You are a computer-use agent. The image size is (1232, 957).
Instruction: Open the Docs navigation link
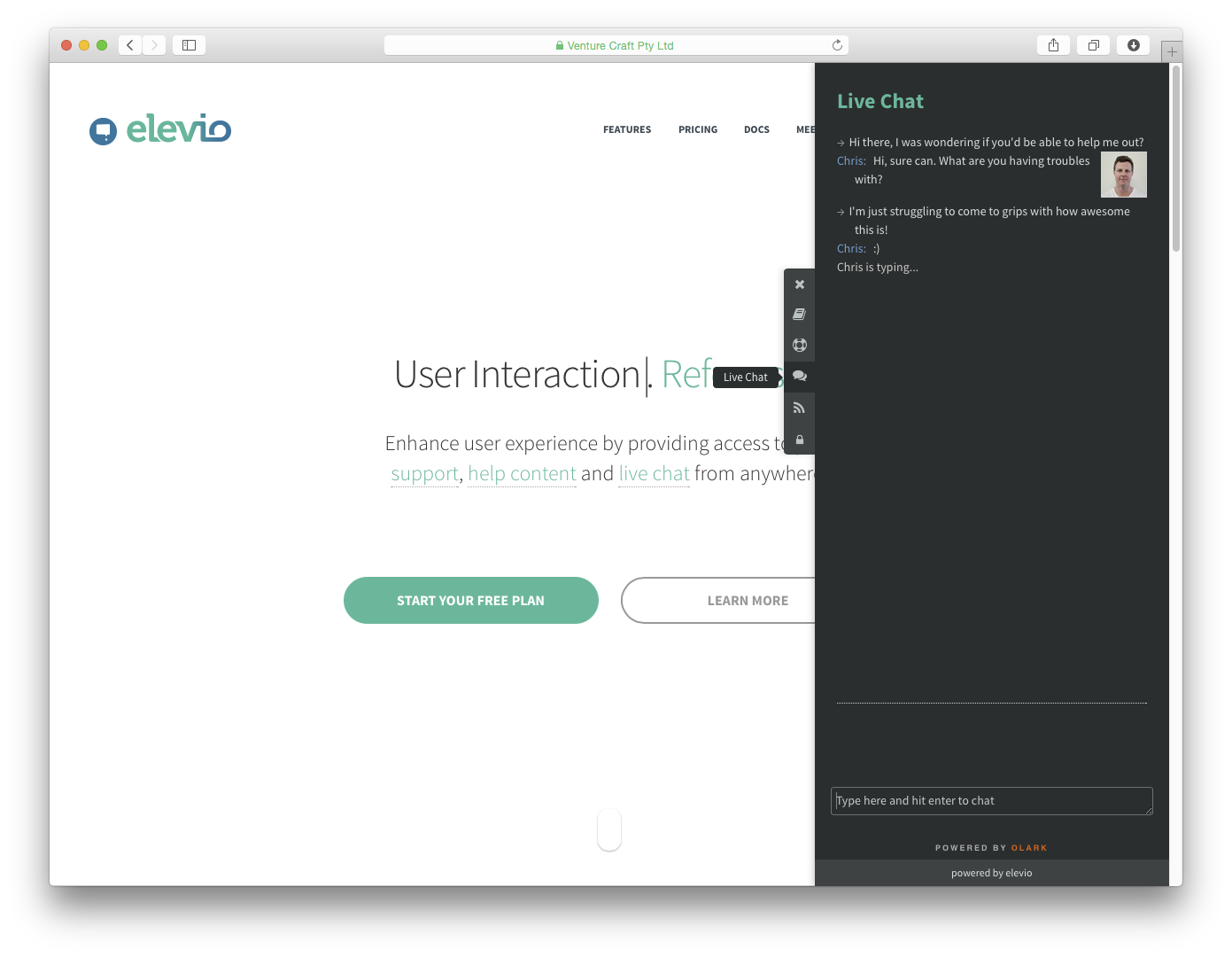[756, 129]
